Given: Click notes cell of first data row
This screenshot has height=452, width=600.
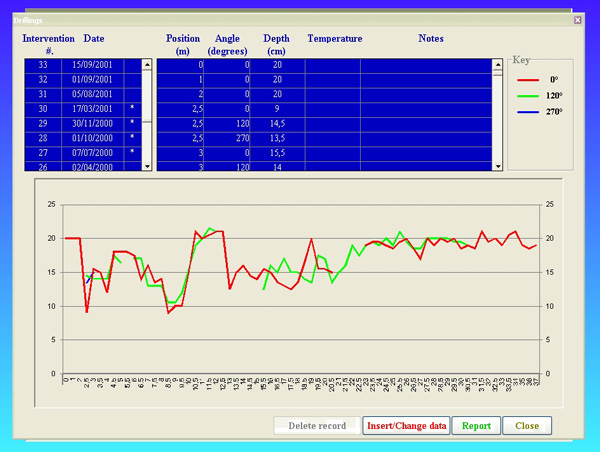Looking at the screenshot, I should pyautogui.click(x=426, y=65).
